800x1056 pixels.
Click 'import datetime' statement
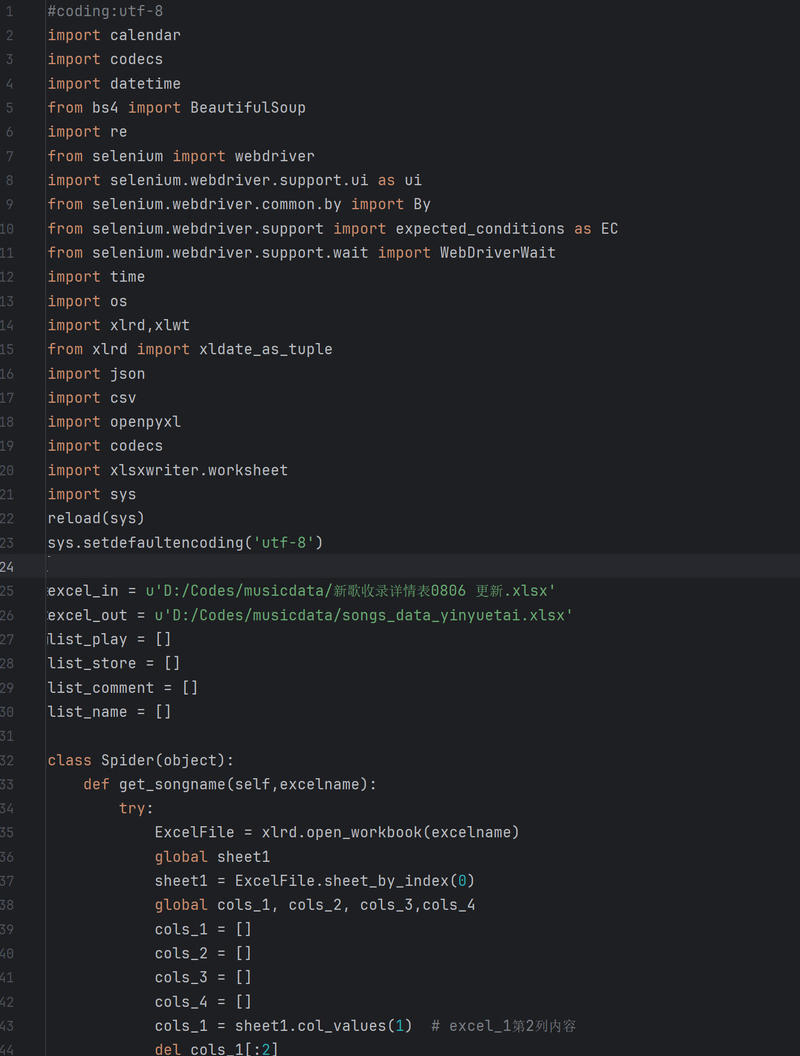point(114,84)
